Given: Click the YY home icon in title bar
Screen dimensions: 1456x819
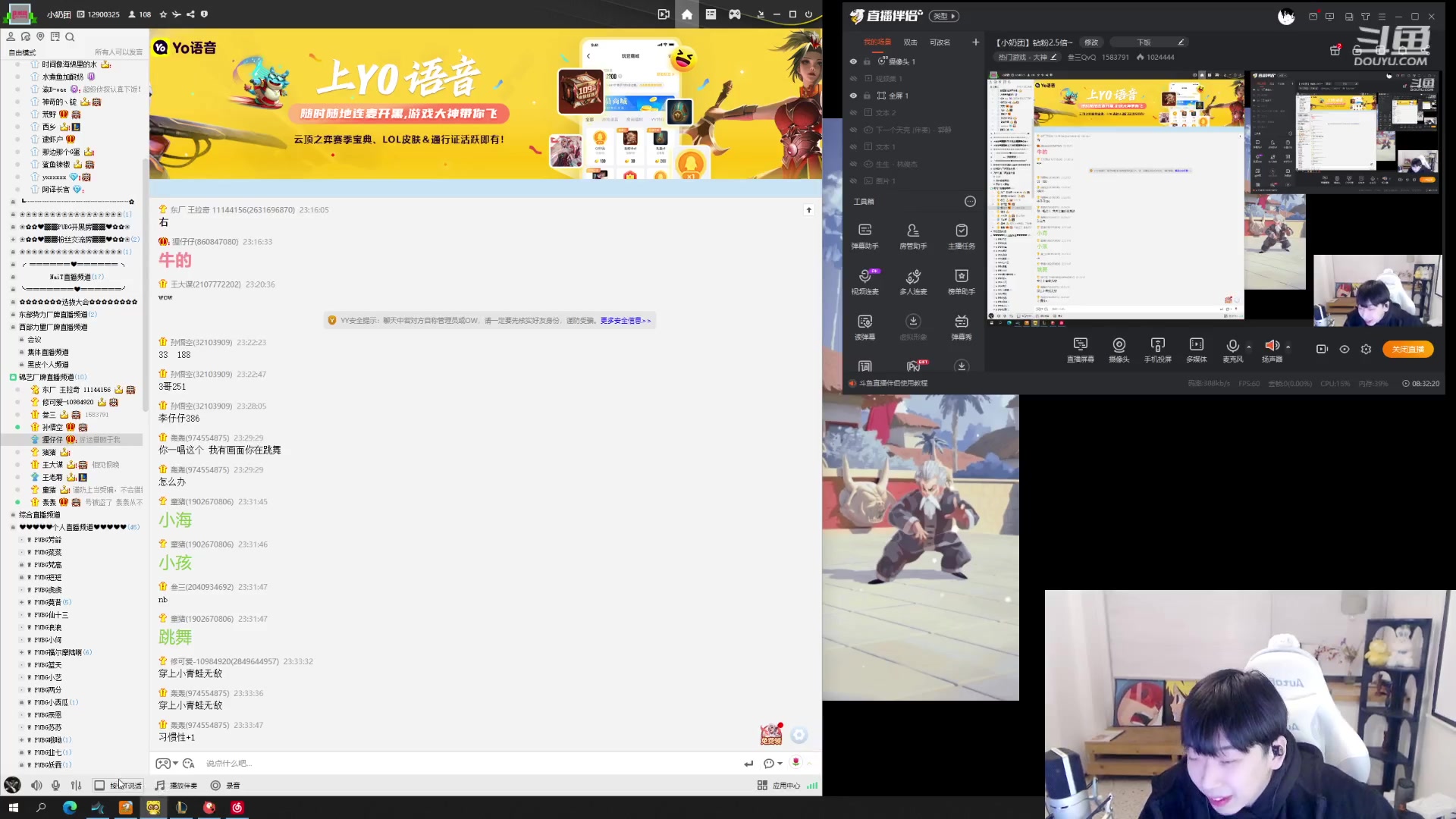Looking at the screenshot, I should click(x=686, y=14).
